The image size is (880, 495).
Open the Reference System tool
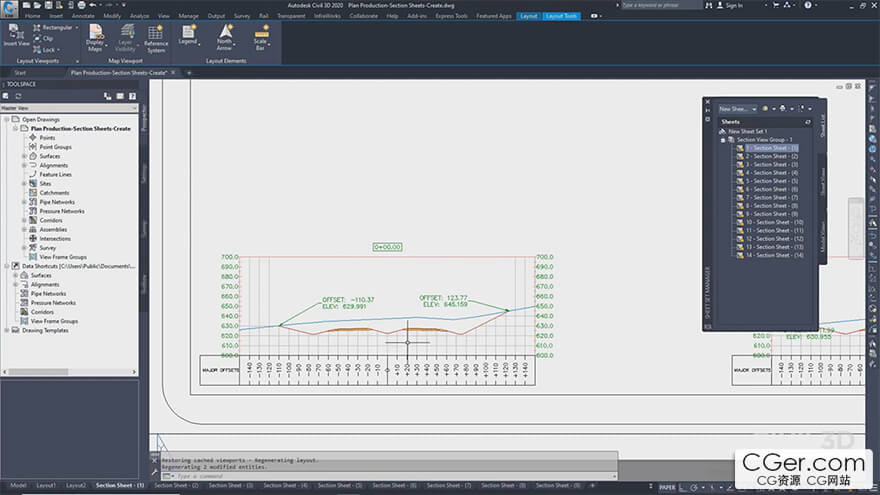click(156, 38)
